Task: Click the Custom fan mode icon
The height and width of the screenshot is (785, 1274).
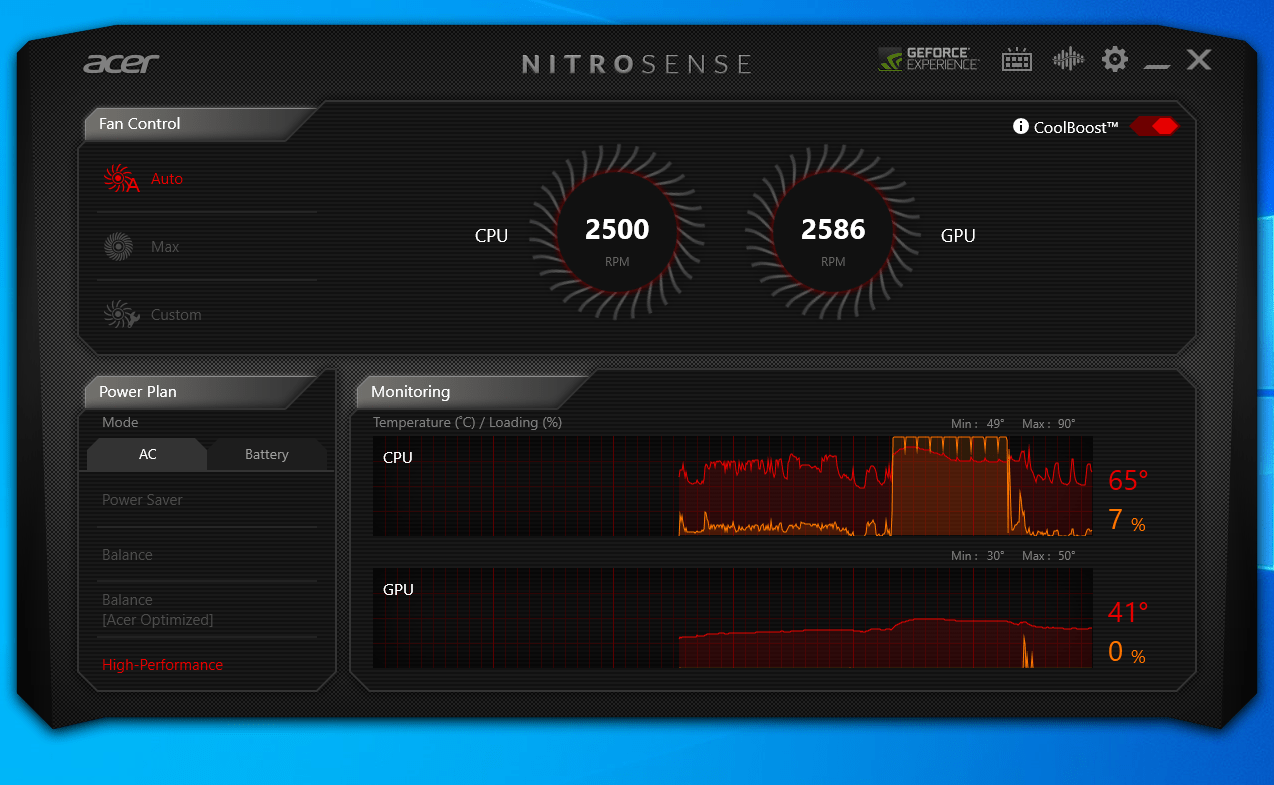Action: coord(120,315)
